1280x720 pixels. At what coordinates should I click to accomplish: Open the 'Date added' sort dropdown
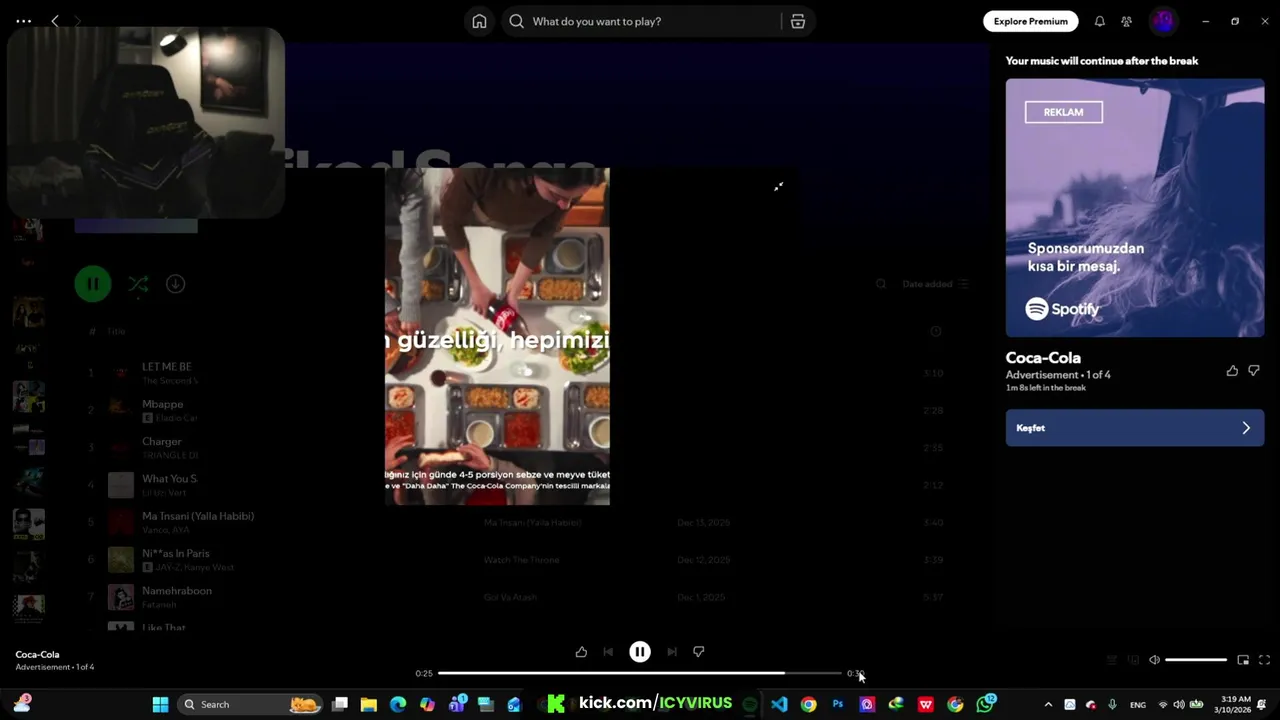click(935, 284)
